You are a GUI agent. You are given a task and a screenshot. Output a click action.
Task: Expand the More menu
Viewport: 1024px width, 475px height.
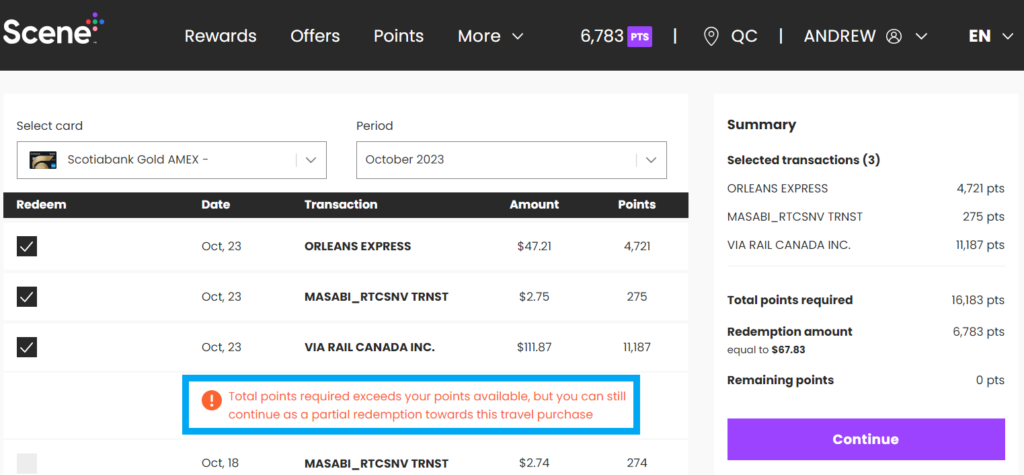490,36
